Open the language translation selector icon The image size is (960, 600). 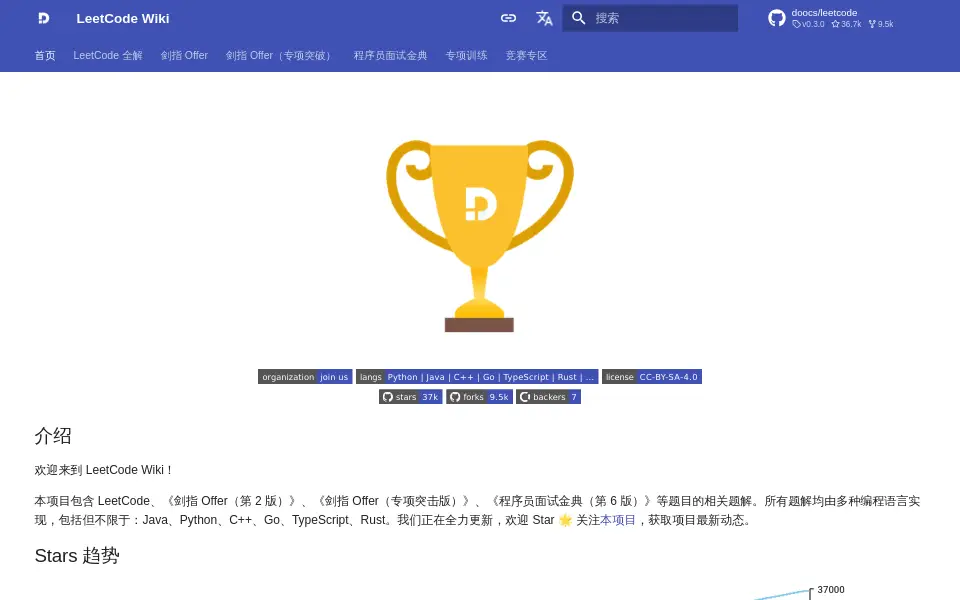(544, 18)
